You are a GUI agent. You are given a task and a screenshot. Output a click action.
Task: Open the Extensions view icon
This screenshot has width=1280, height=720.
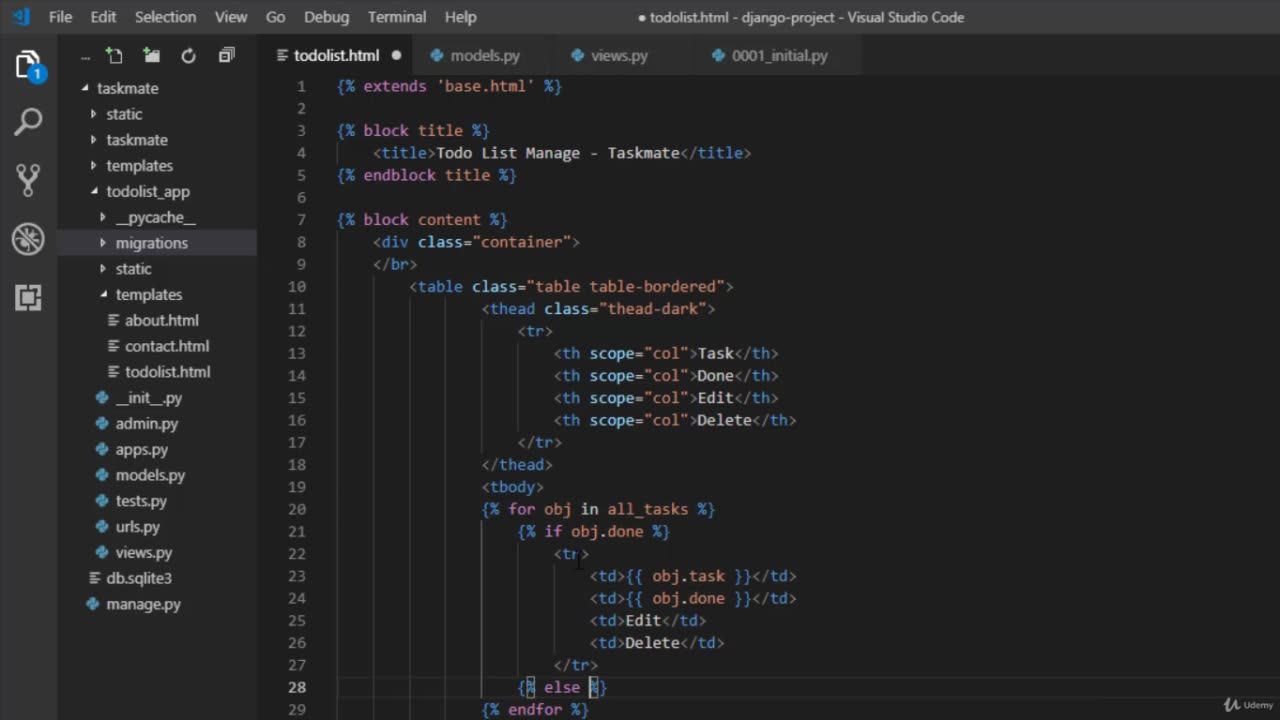[28, 296]
